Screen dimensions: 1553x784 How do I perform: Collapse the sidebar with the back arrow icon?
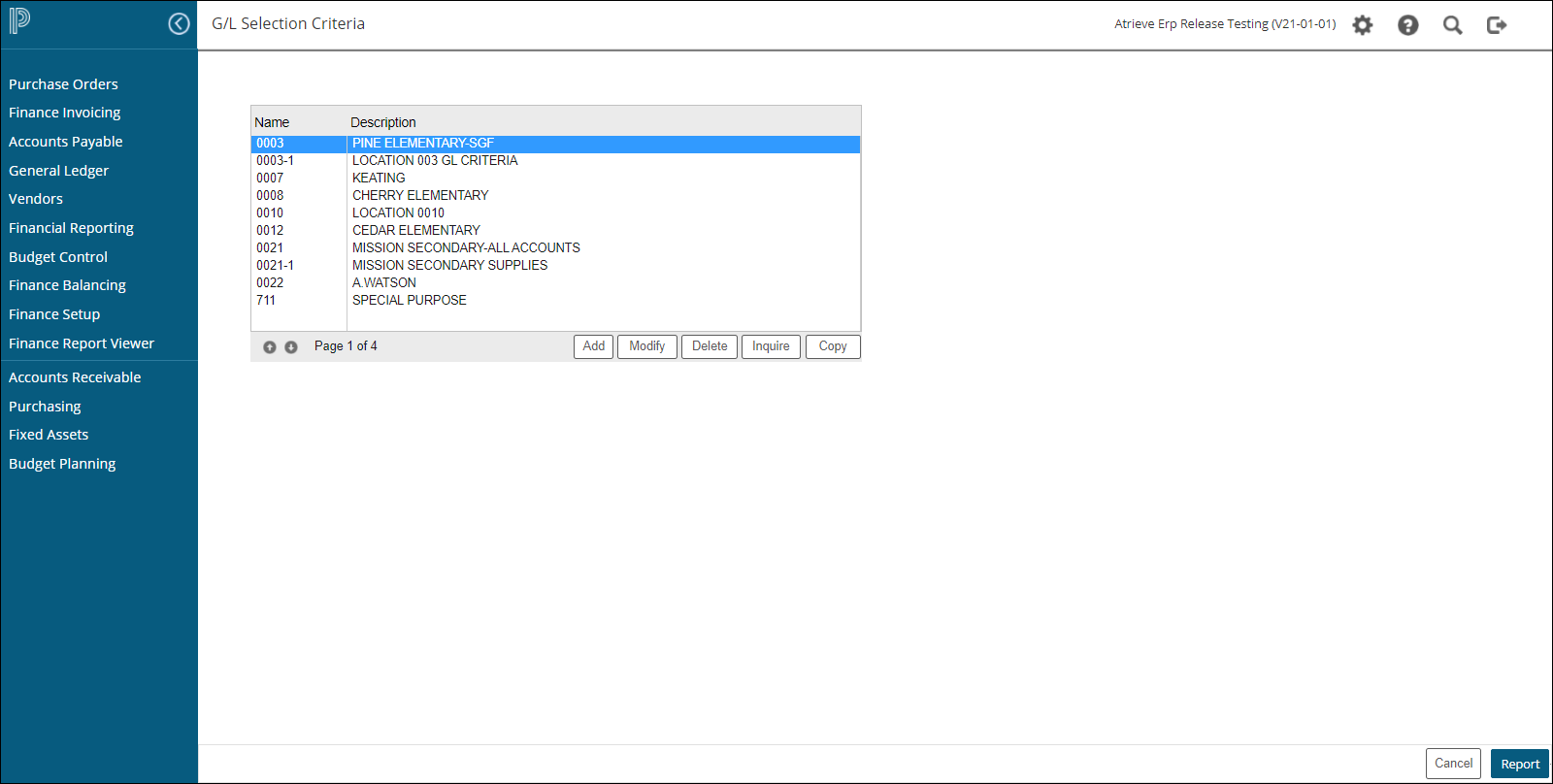[179, 24]
